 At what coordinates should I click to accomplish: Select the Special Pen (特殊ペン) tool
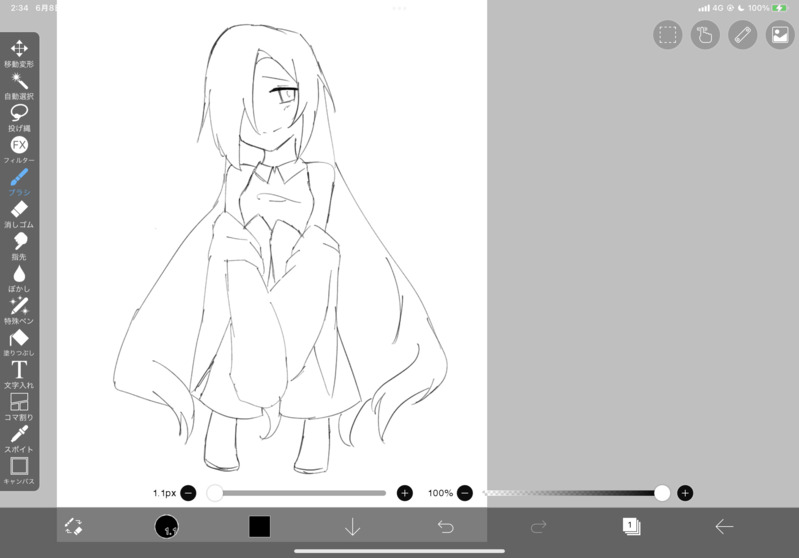pos(19,310)
